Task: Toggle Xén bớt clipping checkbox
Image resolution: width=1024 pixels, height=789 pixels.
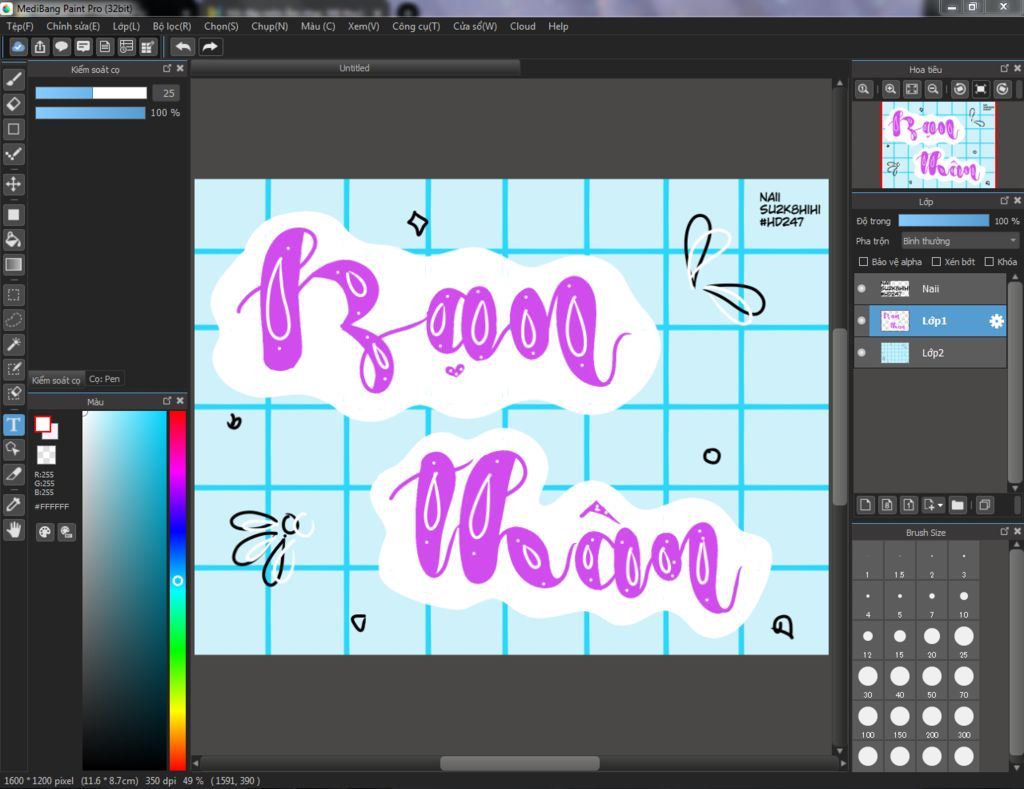Action: pos(936,261)
